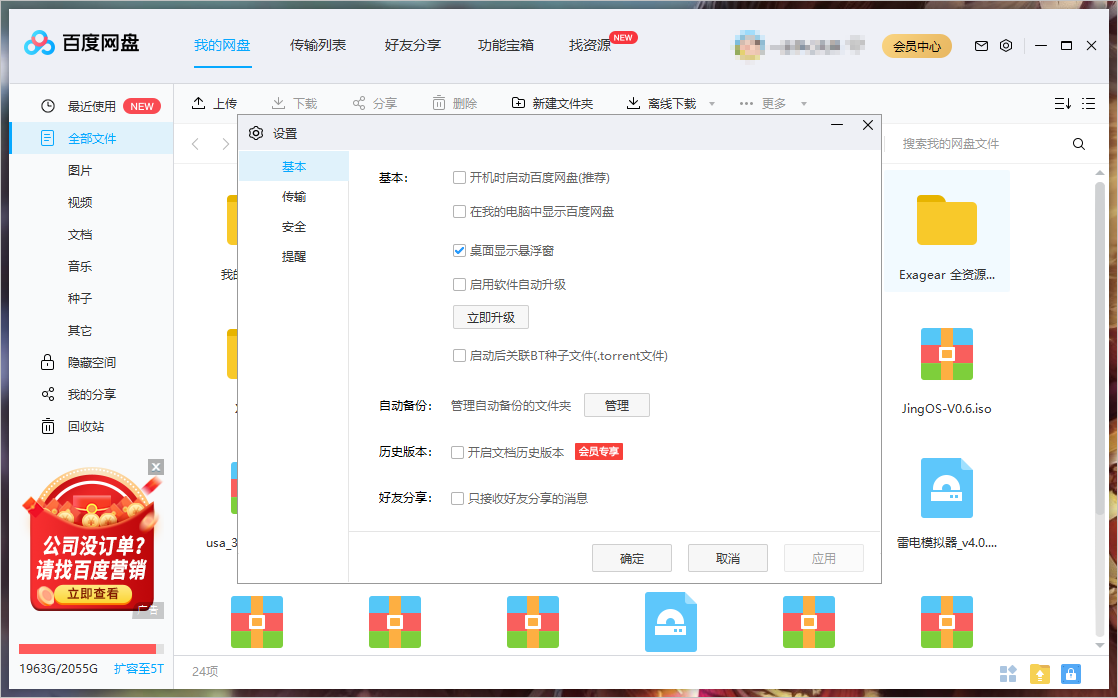Viewport: 1118px width, 698px height.
Task: Tick 启动后关联BT种子文件 checkbox
Action: [x=459, y=355]
